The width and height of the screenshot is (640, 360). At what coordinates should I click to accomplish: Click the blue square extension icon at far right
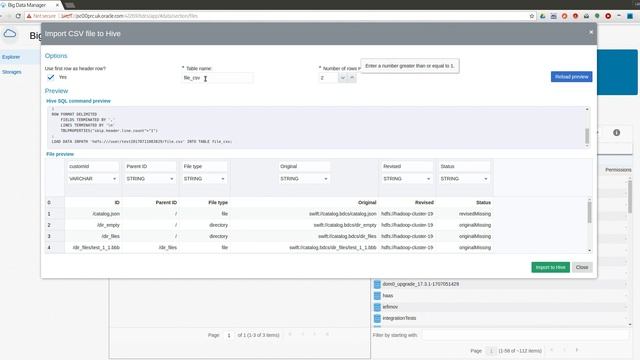coord(630,16)
